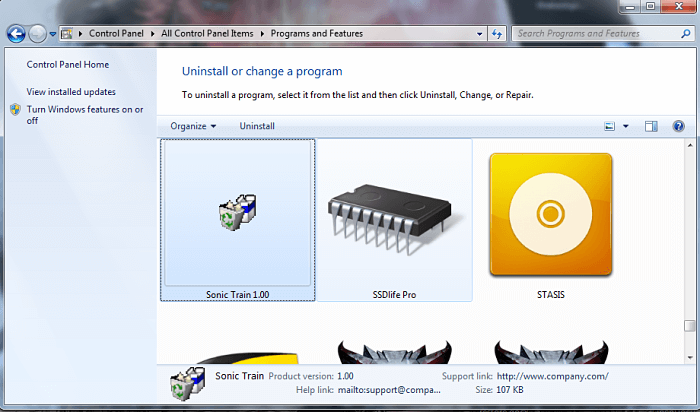The width and height of the screenshot is (700, 412).
Task: Click Sonic Train name in details pane
Action: tap(239, 376)
